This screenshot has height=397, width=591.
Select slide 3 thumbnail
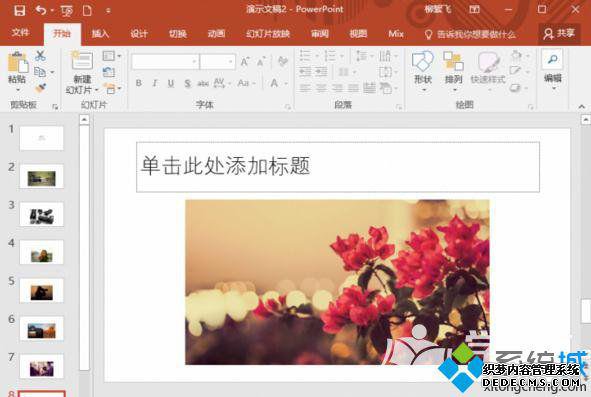pos(41,214)
